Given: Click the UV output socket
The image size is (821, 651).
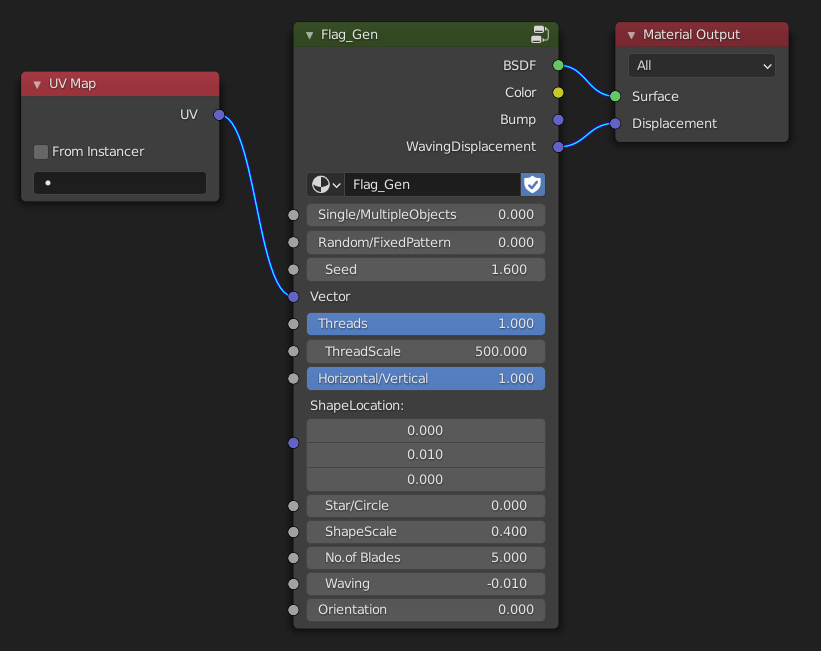Looking at the screenshot, I should 219,115.
